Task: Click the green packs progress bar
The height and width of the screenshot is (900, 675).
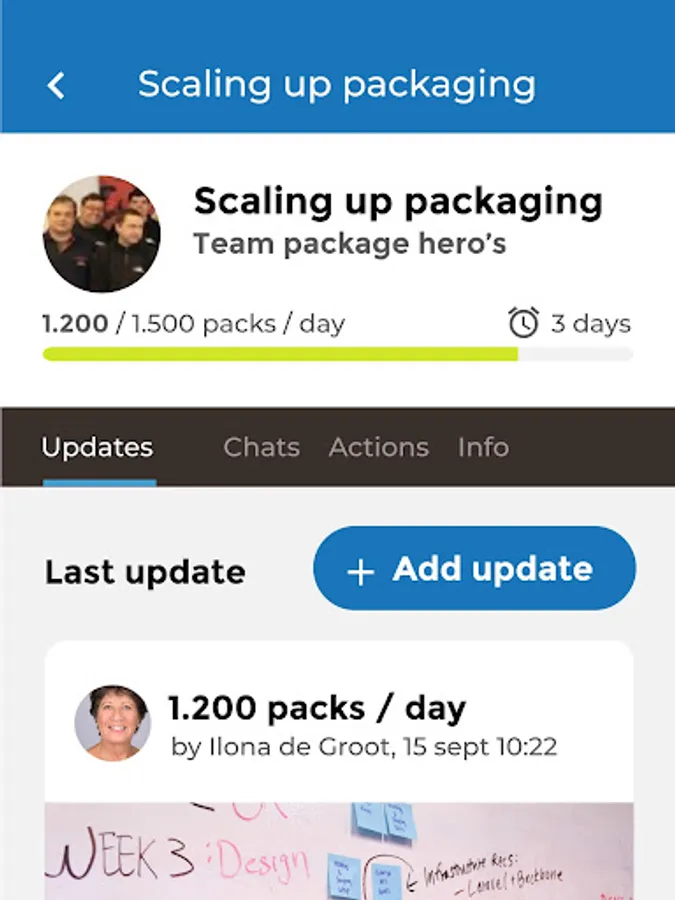Action: (x=280, y=354)
